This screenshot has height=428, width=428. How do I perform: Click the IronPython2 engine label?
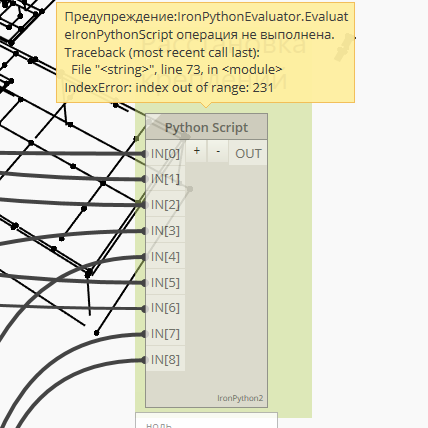coord(240,398)
